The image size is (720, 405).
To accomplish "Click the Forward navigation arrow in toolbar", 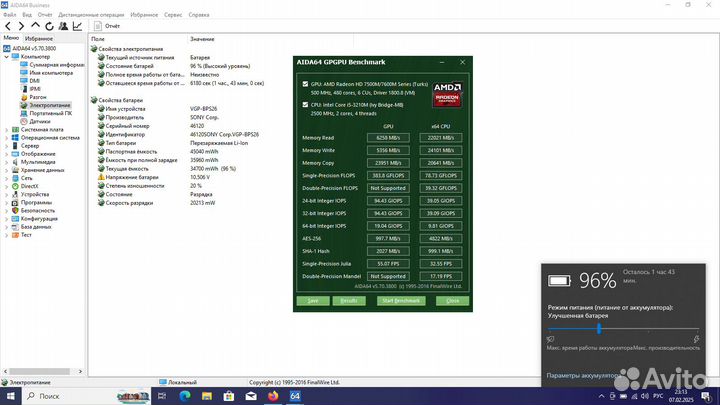I will click(x=21, y=26).
